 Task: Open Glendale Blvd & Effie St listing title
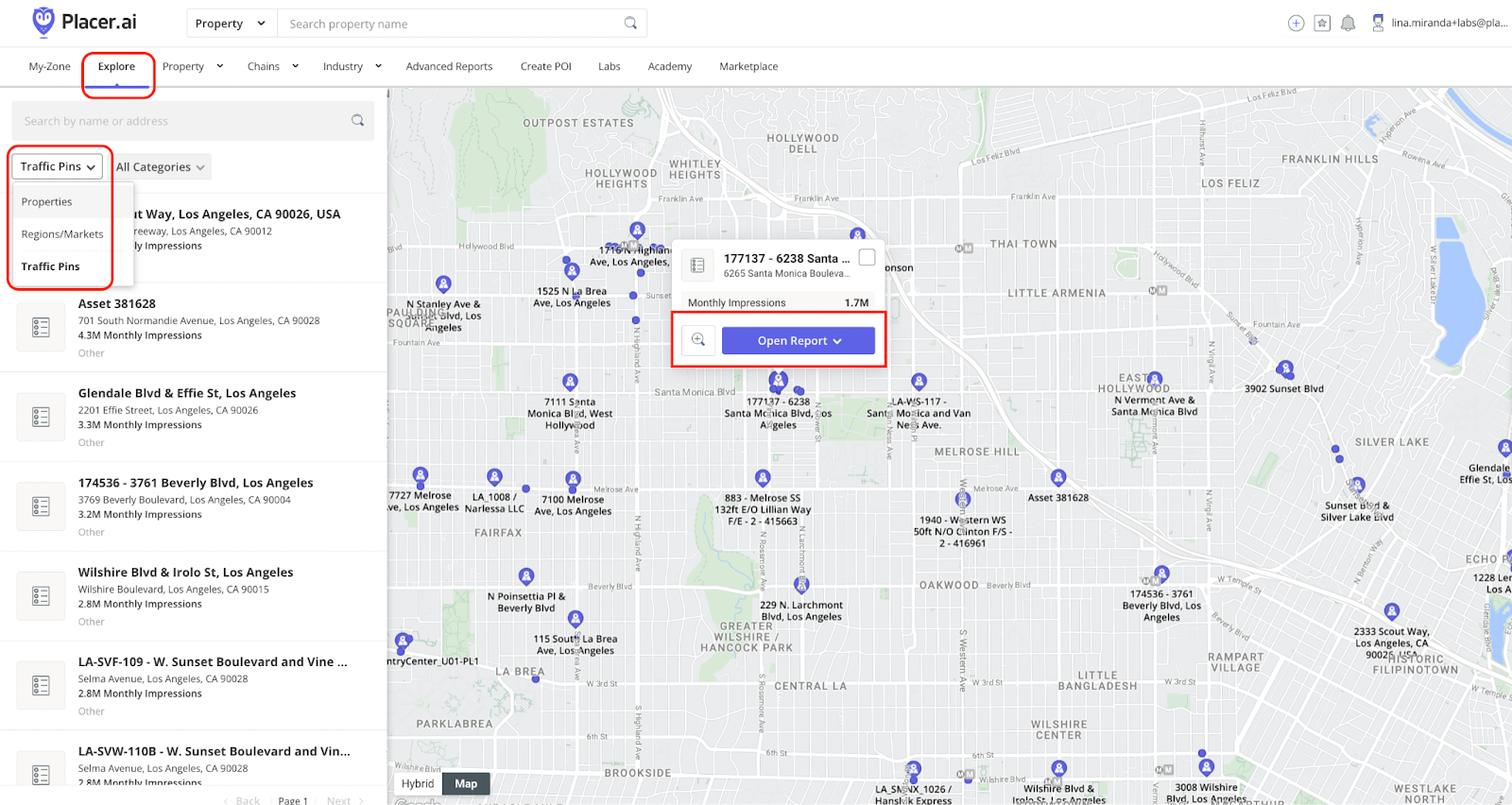(187, 393)
